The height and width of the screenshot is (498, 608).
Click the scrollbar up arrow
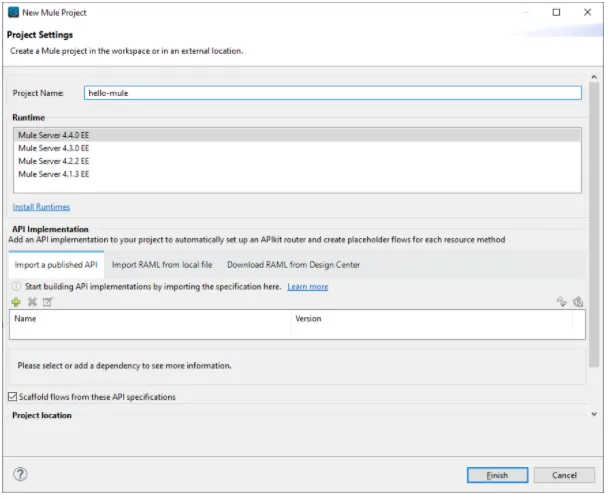coord(595,78)
